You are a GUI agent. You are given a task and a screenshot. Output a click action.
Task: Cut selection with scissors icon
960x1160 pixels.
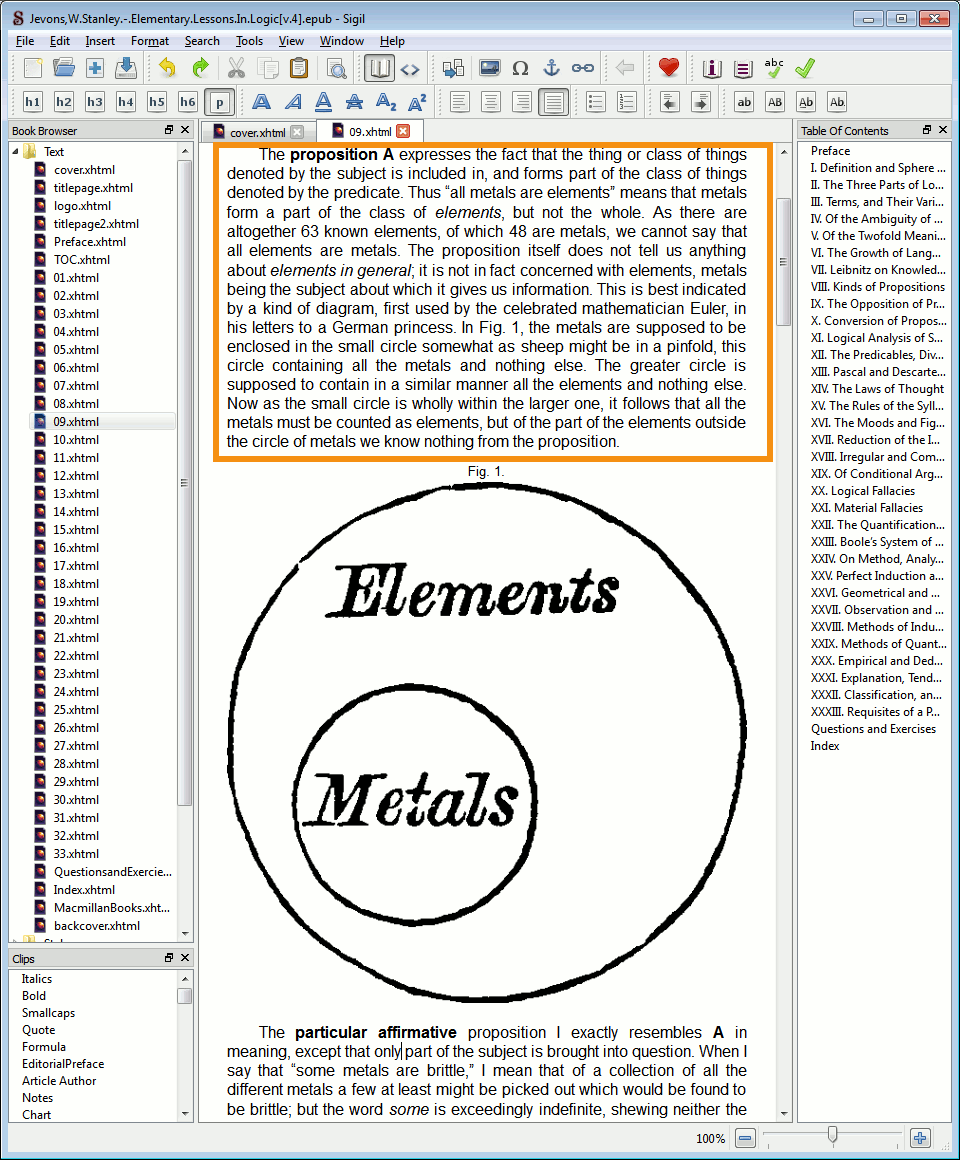click(236, 69)
